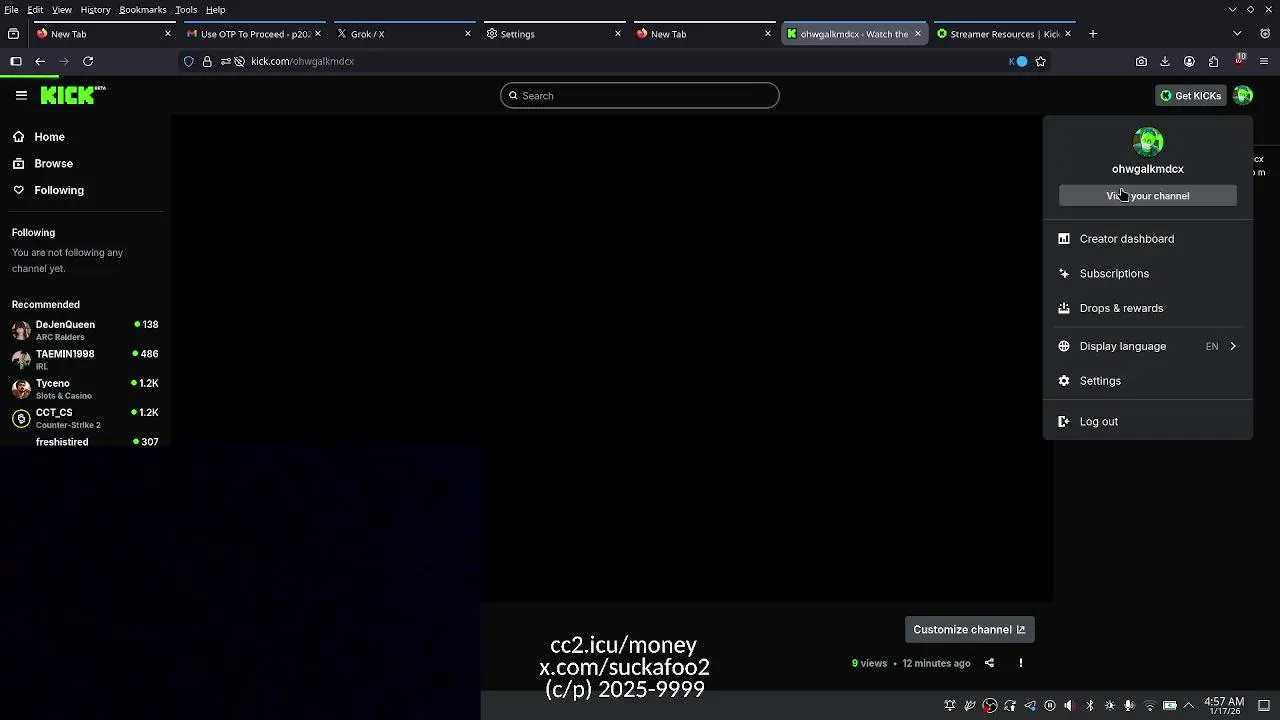This screenshot has width=1280, height=720.
Task: Click the Get KICKs button
Action: 1190,95
